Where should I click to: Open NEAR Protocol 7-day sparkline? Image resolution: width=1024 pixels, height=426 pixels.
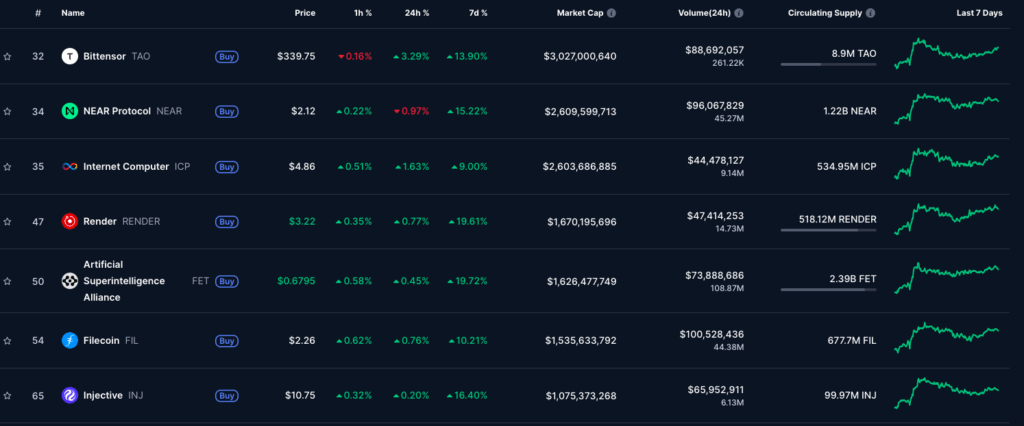click(947, 108)
